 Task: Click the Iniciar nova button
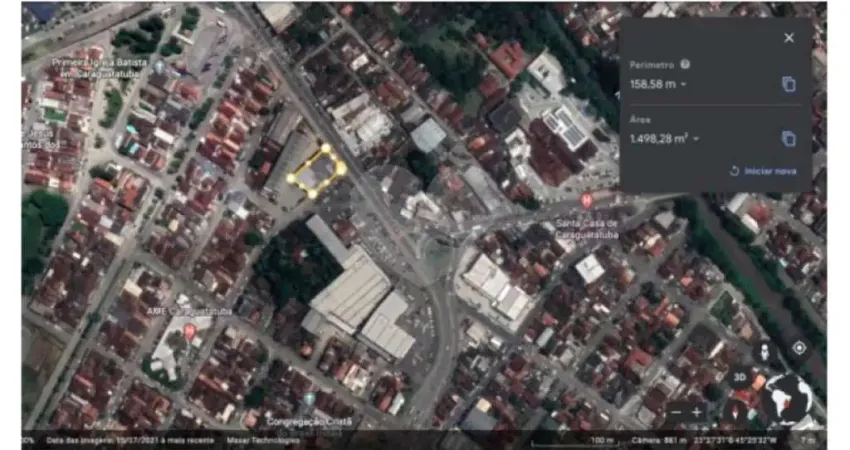[x=764, y=171]
